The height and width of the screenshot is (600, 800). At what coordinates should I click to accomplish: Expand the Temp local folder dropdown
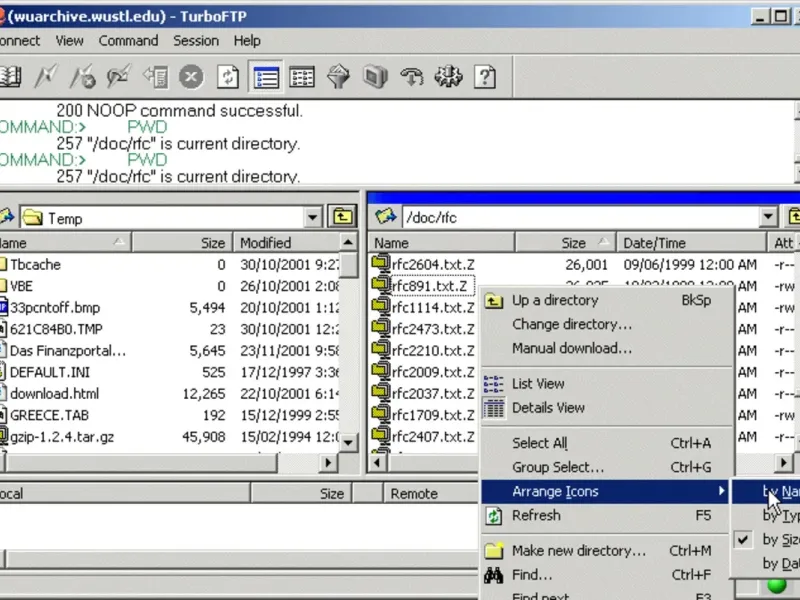click(312, 218)
